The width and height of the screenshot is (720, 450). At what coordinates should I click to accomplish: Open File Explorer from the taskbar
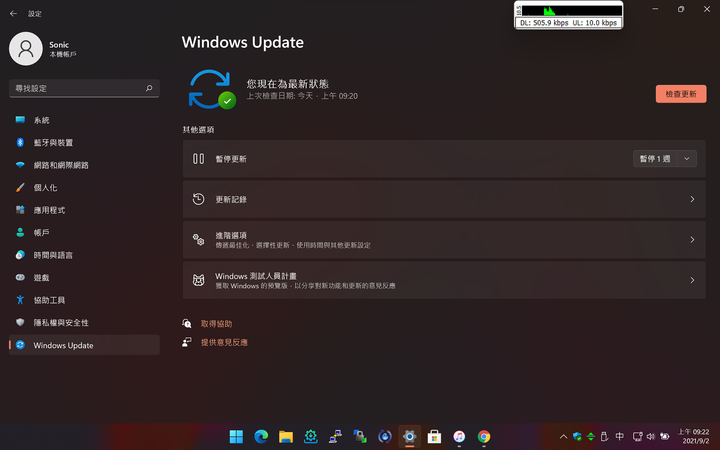(286, 436)
